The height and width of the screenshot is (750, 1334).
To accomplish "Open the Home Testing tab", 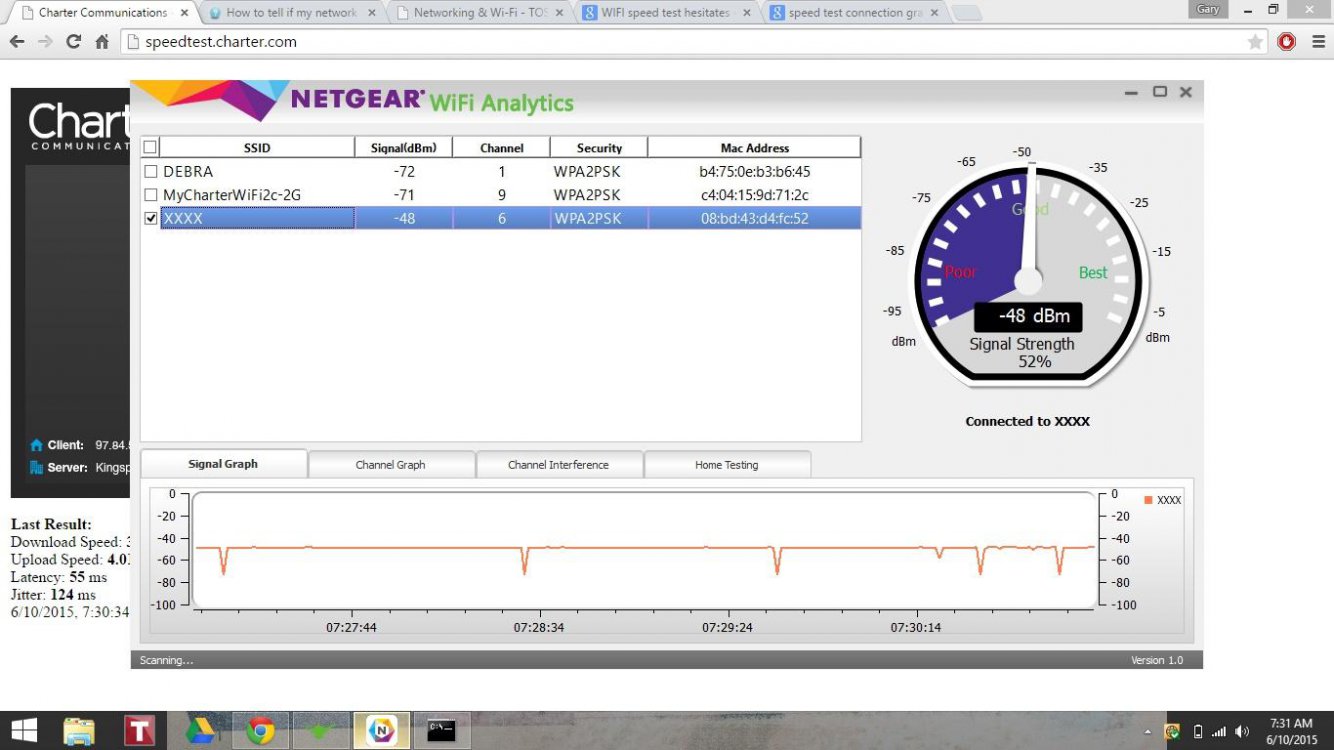I will click(x=727, y=465).
